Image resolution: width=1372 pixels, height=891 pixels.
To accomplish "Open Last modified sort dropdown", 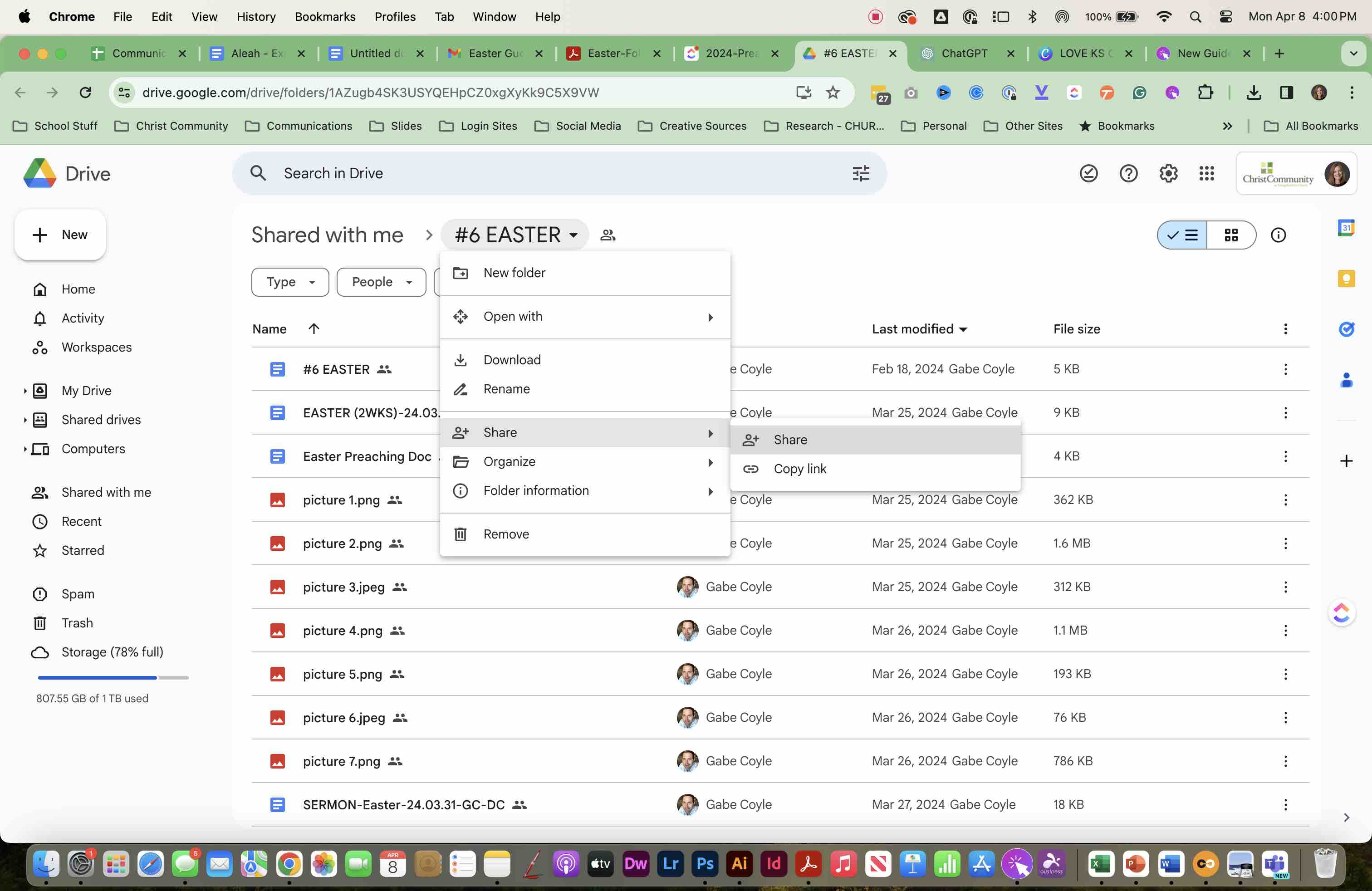I will tap(920, 328).
